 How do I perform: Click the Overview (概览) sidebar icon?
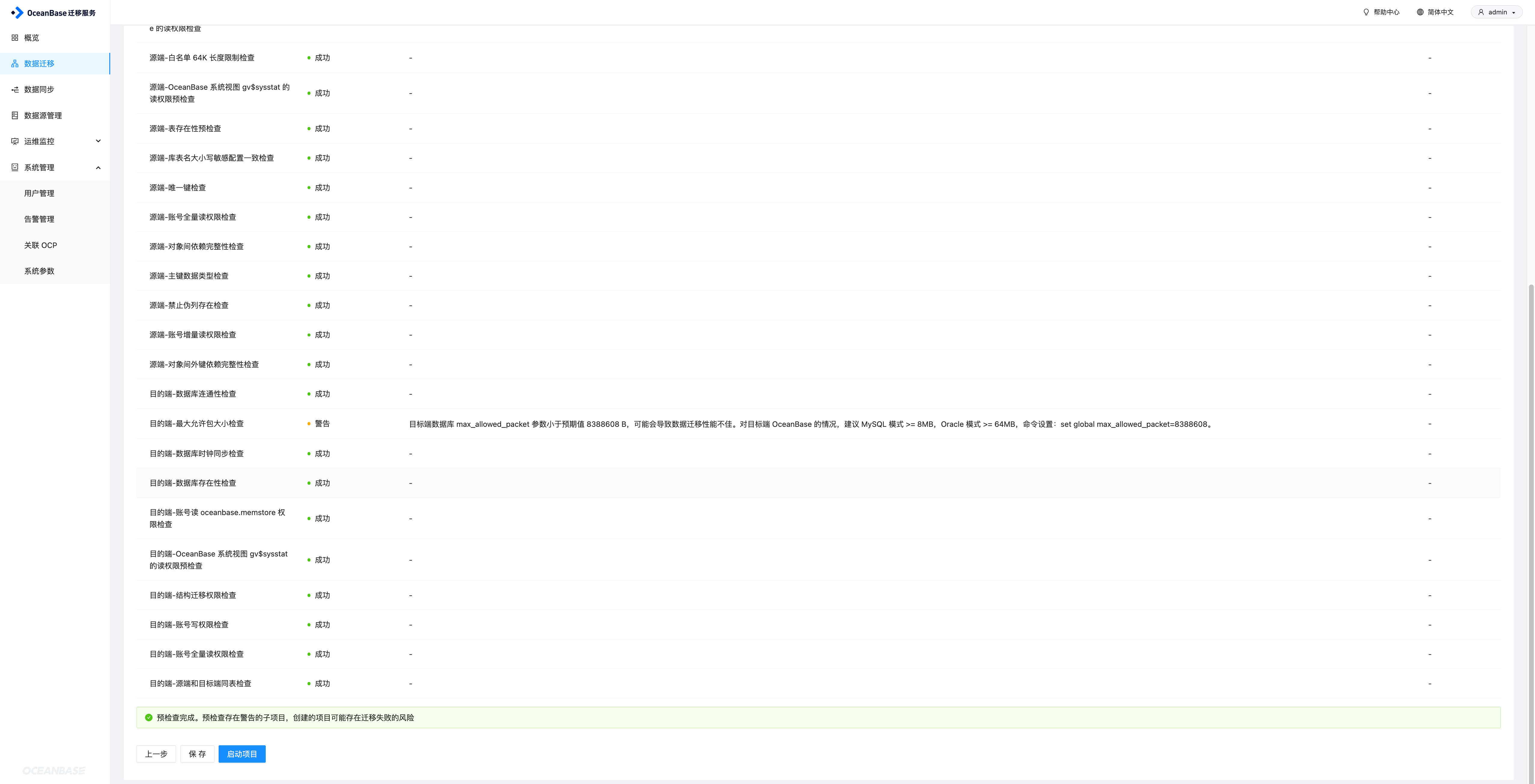point(15,38)
